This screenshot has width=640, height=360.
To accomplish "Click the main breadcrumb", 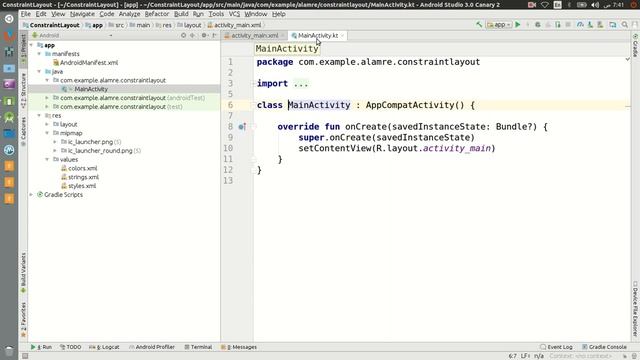I will click(140, 25).
